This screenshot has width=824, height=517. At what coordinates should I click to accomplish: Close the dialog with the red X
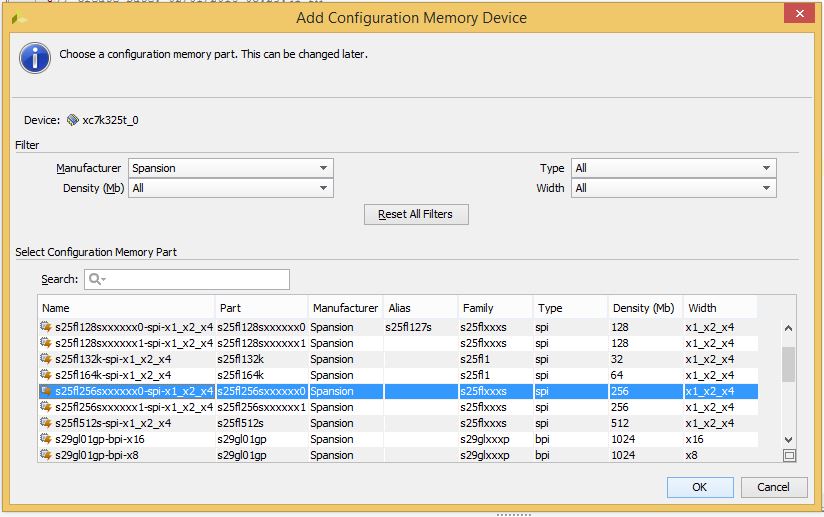(799, 13)
